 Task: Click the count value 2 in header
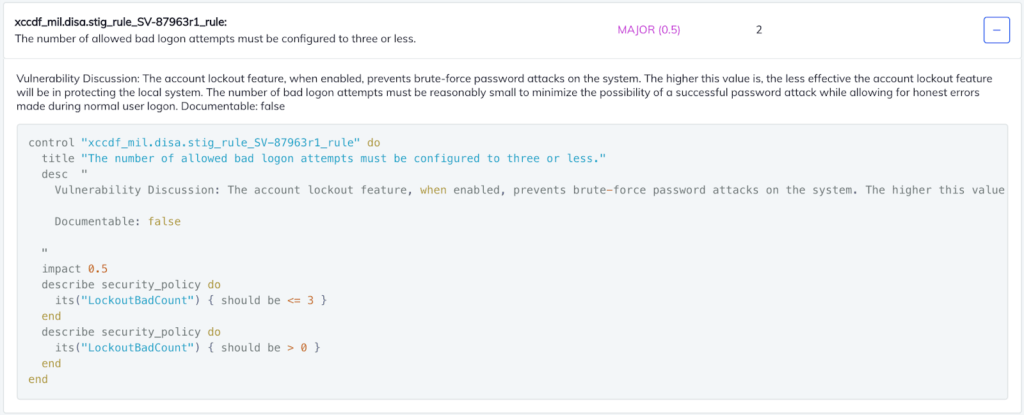pyautogui.click(x=759, y=30)
